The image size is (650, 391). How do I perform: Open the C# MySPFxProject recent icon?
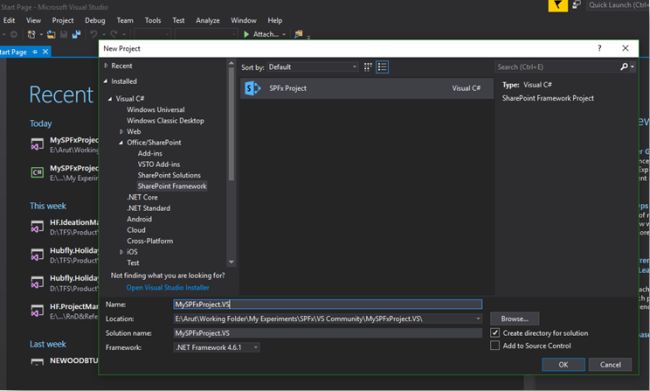pos(37,172)
